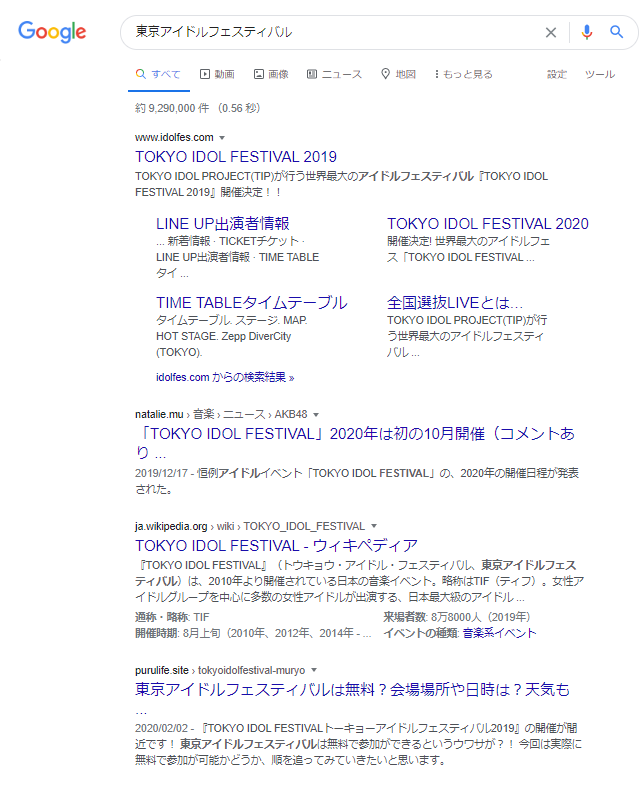The image size is (641, 785).
Task: Open 全国選抜LIVEとは sitelink
Action: 455,302
